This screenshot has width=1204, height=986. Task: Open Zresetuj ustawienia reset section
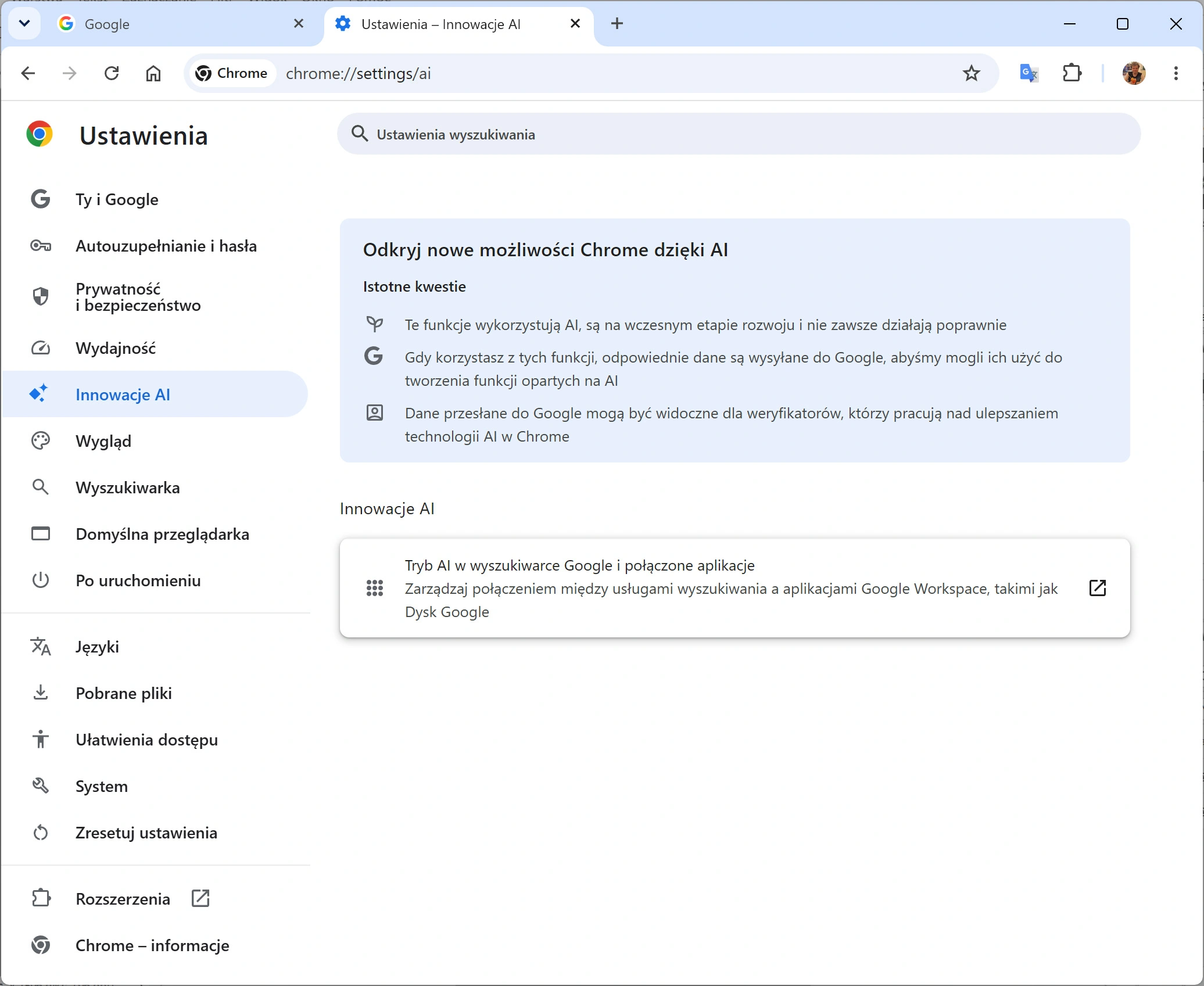pyautogui.click(x=155, y=833)
